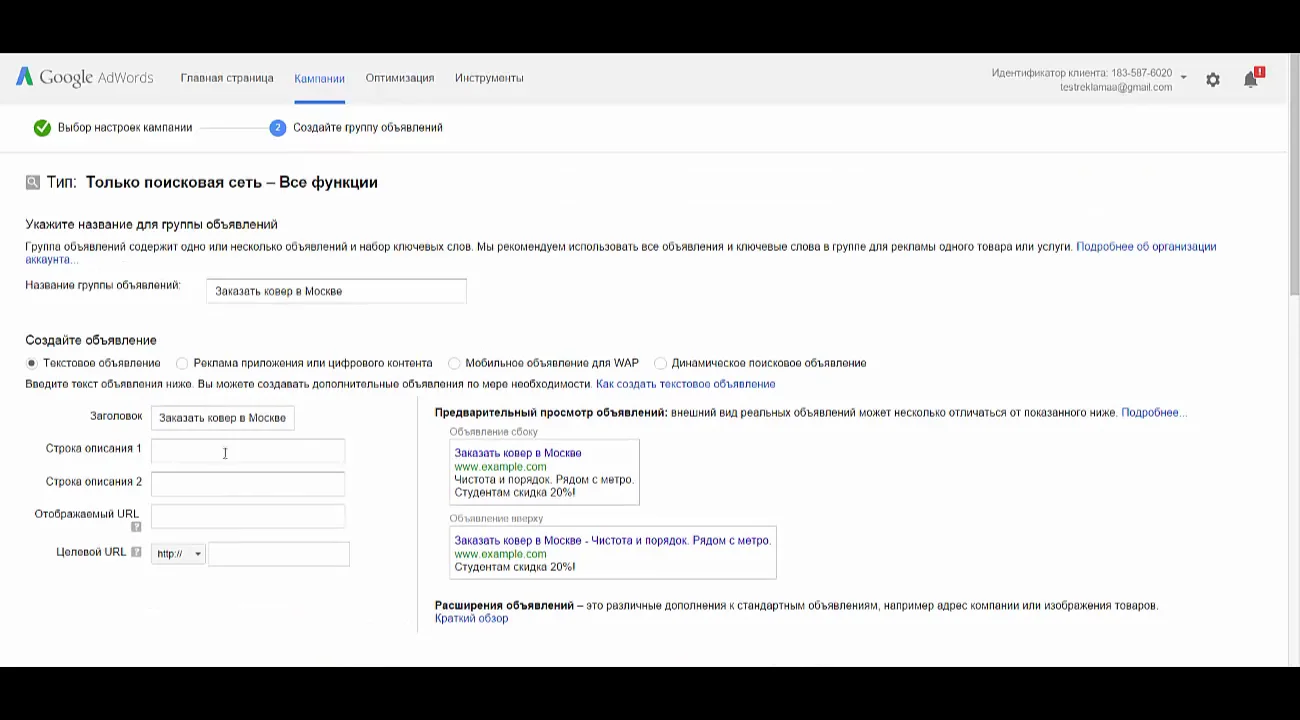Click Идентификатор клиента 183-587-6020 text

tap(1082, 74)
